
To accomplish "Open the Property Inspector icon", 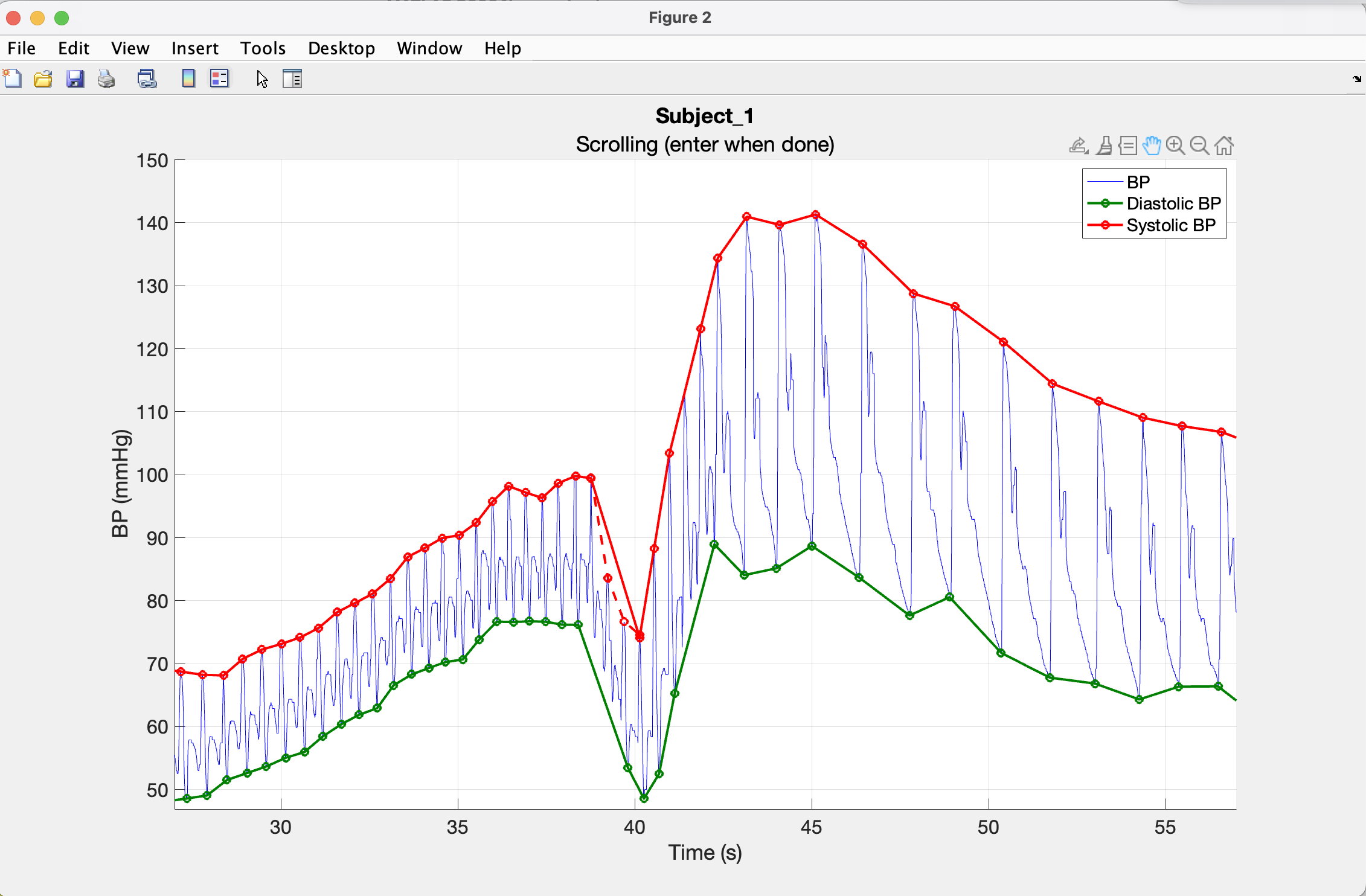I will 292,79.
